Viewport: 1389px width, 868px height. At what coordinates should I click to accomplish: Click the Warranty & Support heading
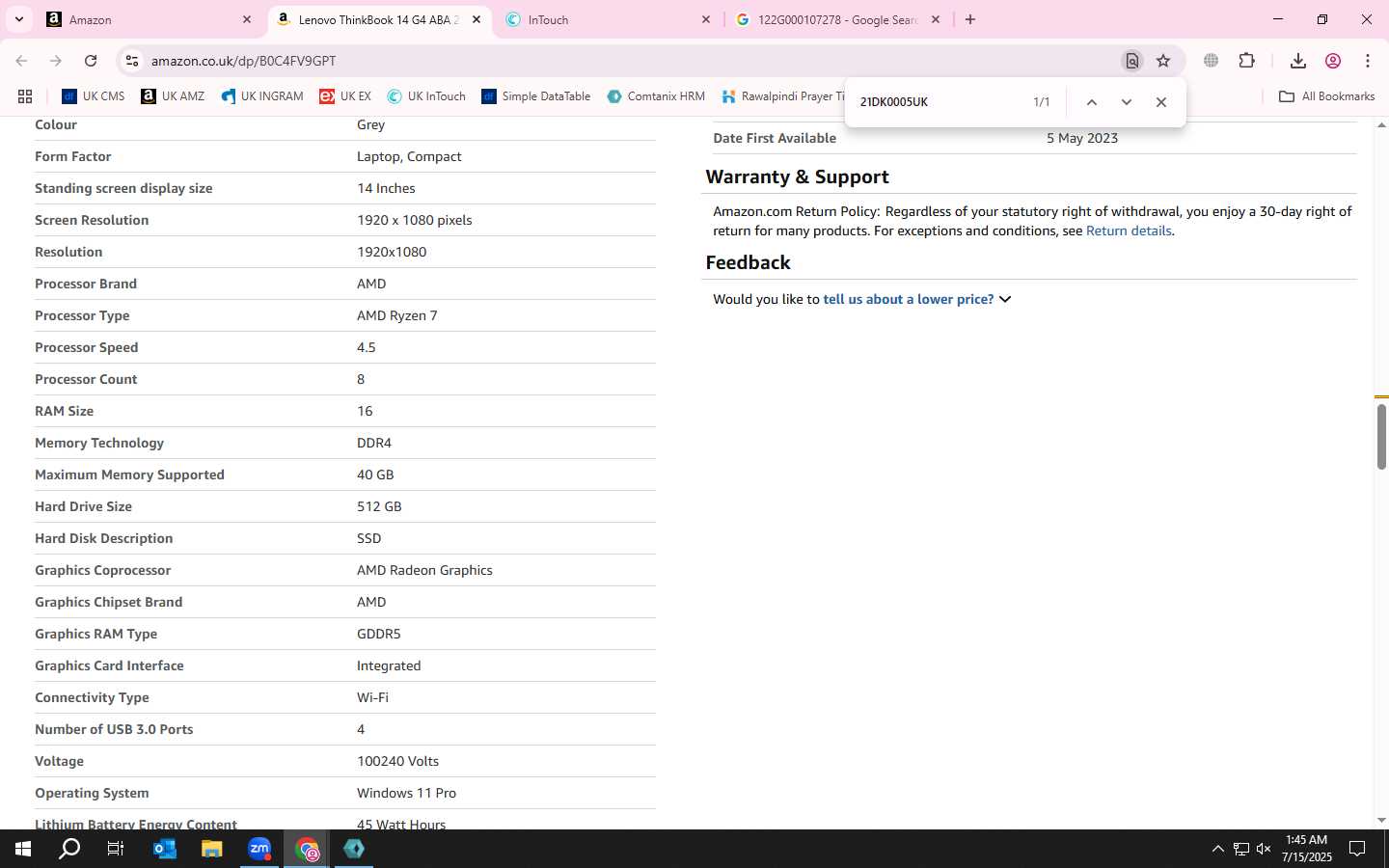[x=797, y=176]
